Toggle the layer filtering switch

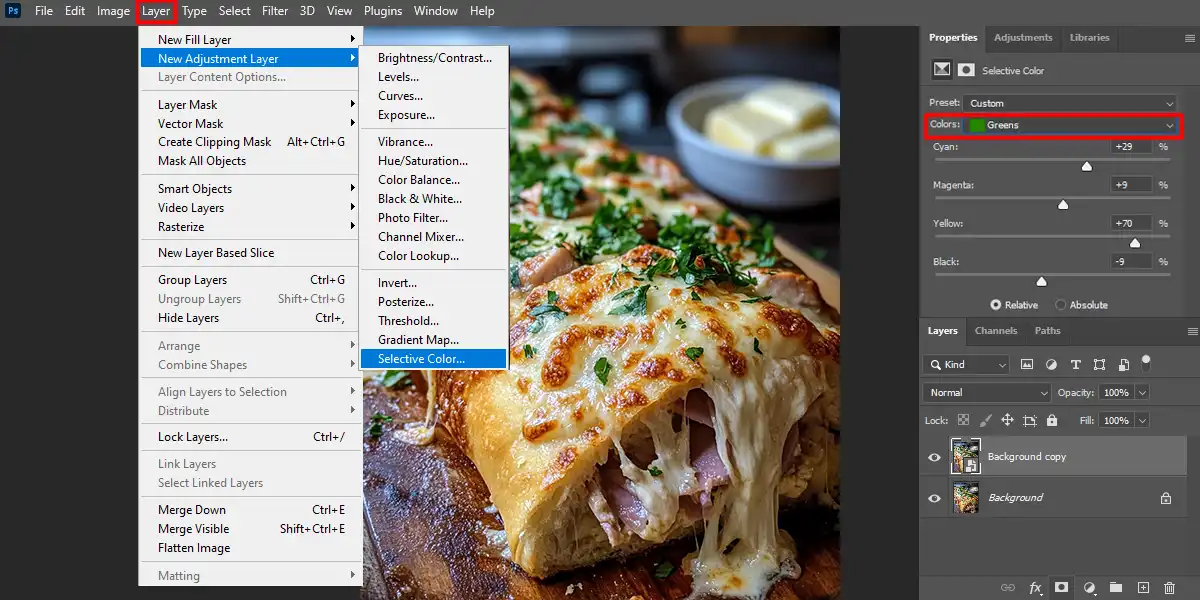[1146, 362]
